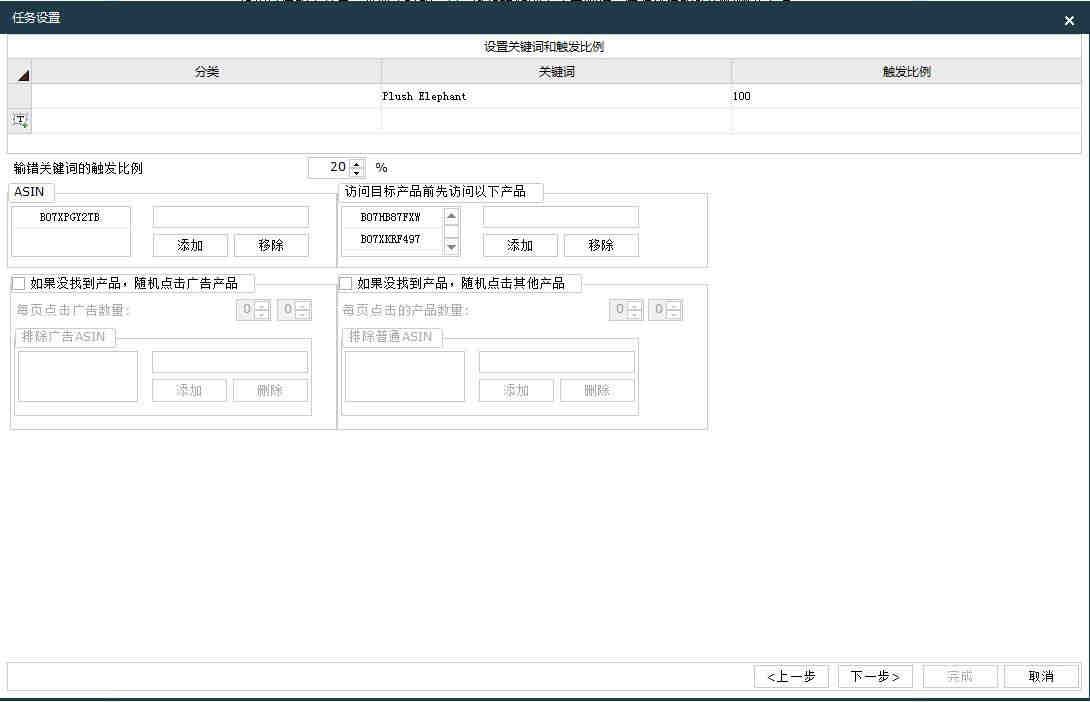Sort by the 分类 column header

click(206, 72)
